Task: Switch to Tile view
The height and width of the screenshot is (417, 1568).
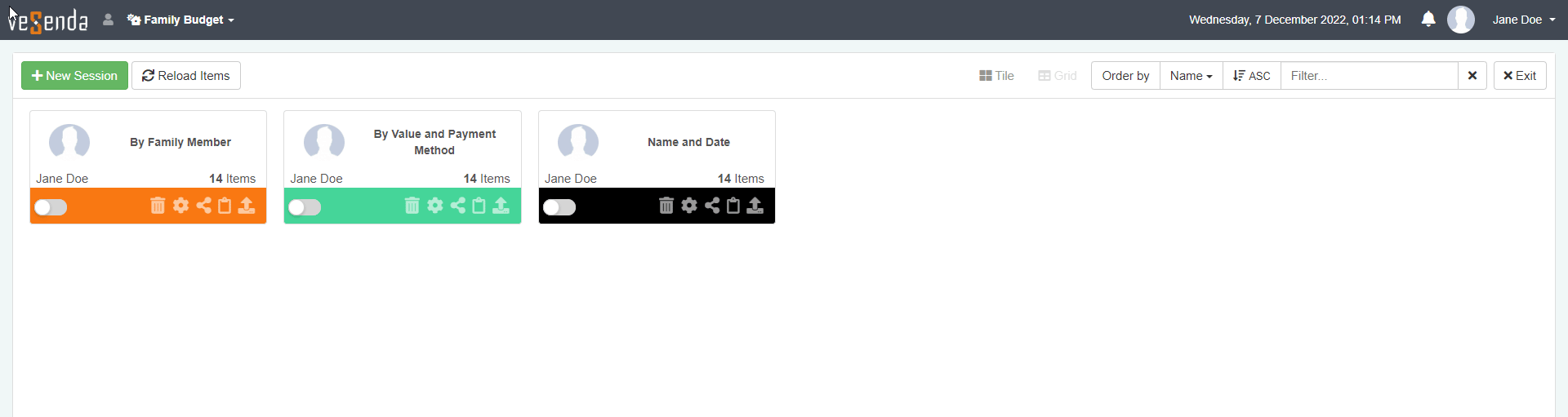Action: tap(996, 76)
